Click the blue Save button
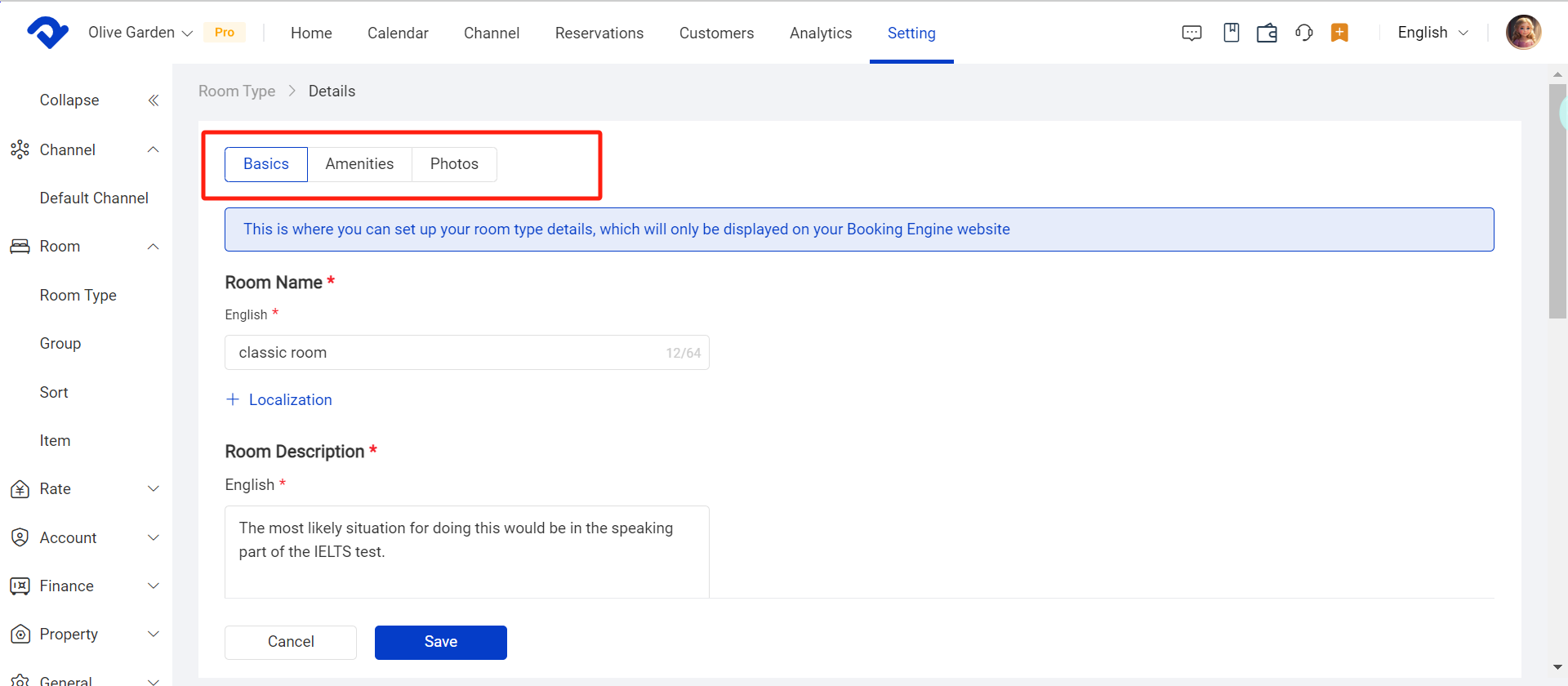 tap(440, 642)
